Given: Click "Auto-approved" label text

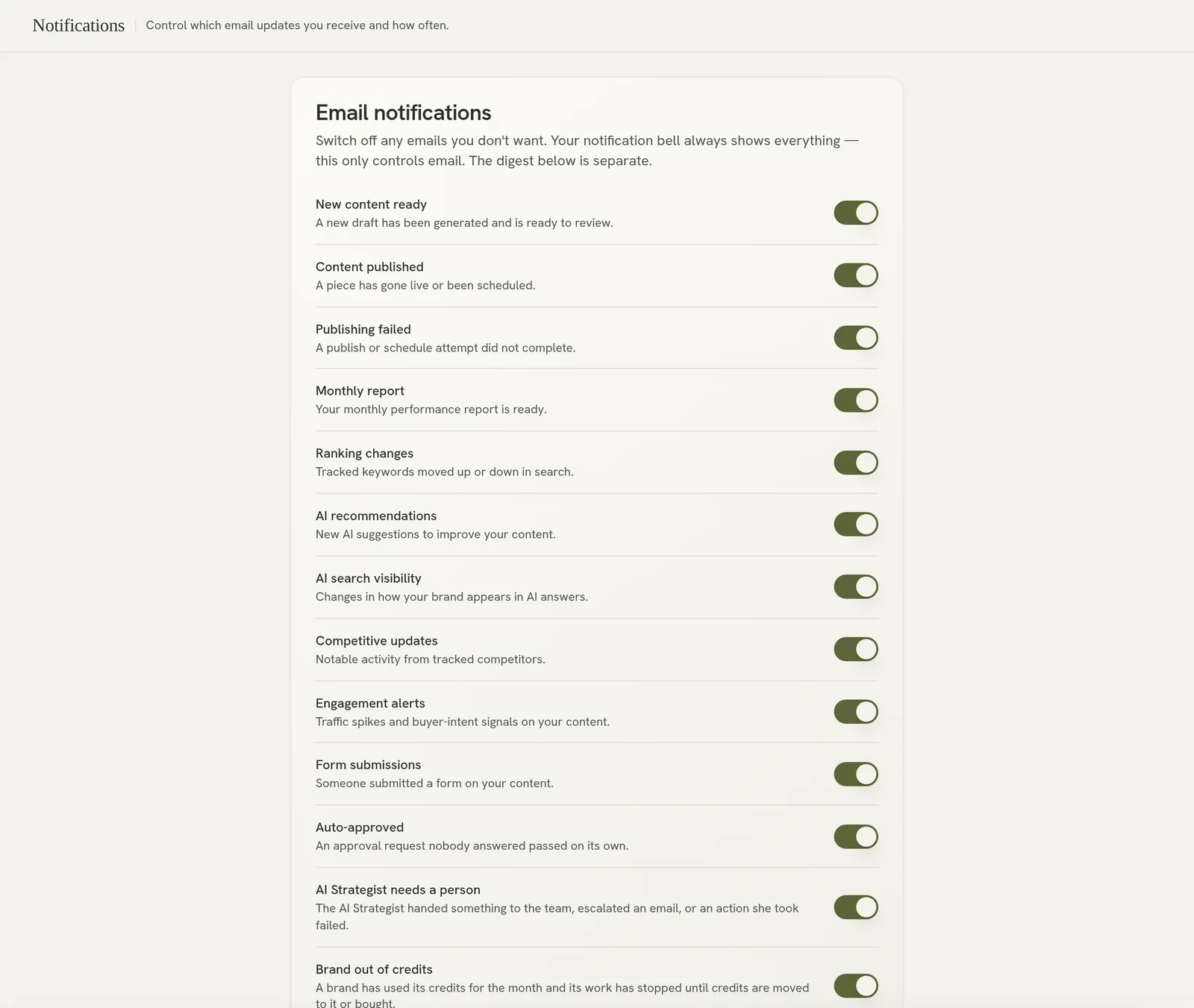Looking at the screenshot, I should point(360,827).
